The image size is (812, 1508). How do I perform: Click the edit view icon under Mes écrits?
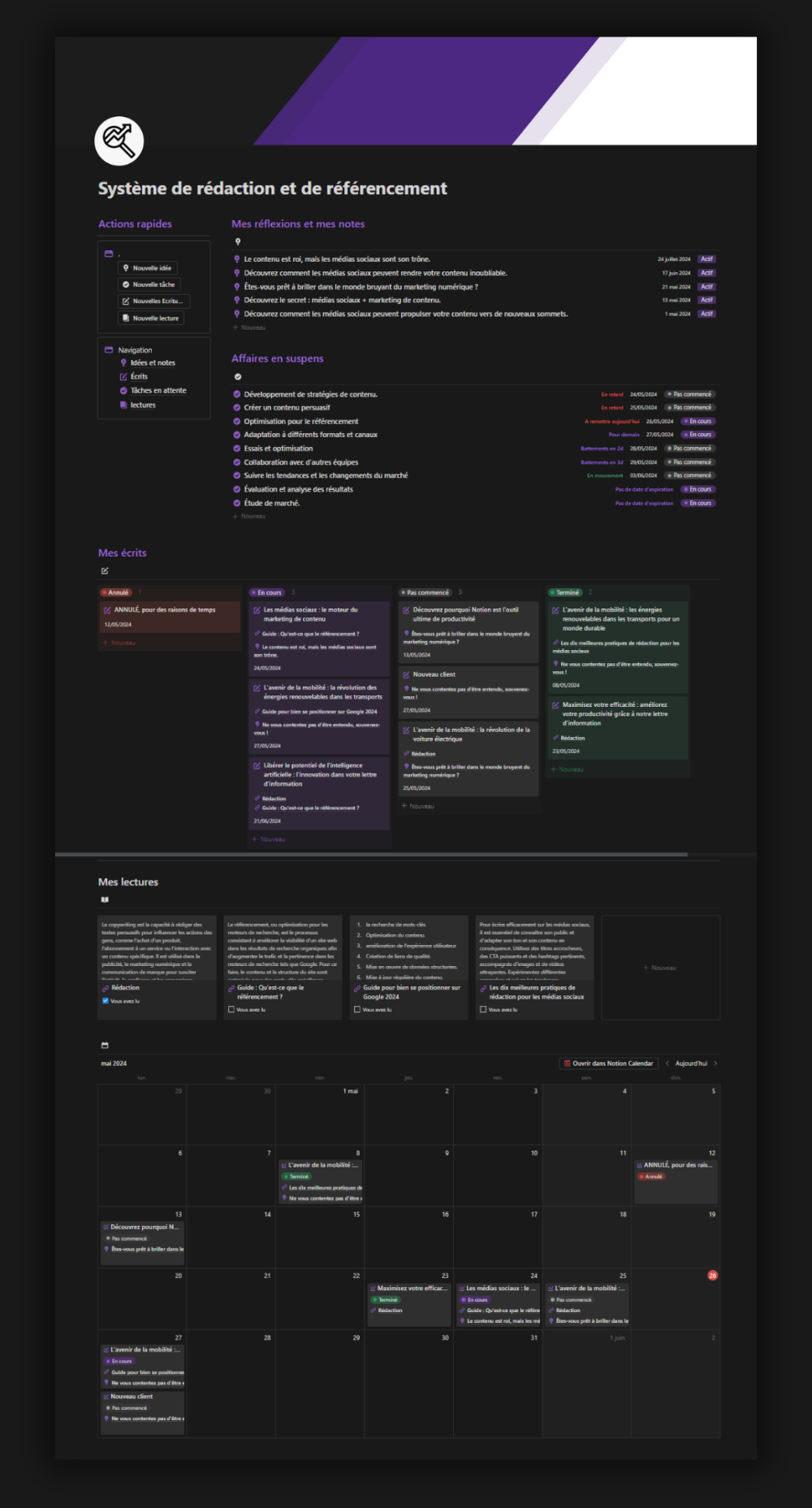point(105,571)
